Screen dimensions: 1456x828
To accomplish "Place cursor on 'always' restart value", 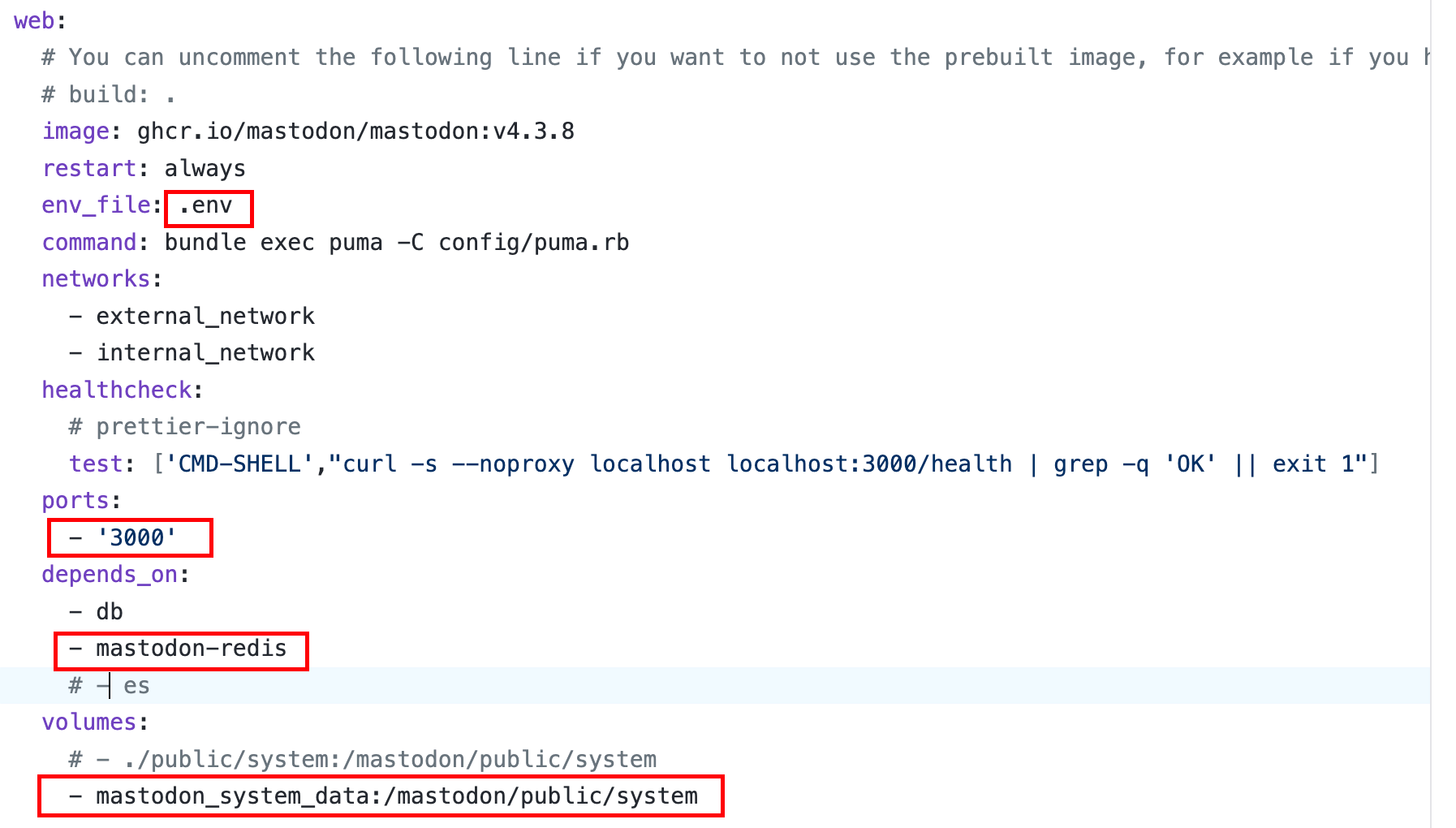I will tap(205, 169).
